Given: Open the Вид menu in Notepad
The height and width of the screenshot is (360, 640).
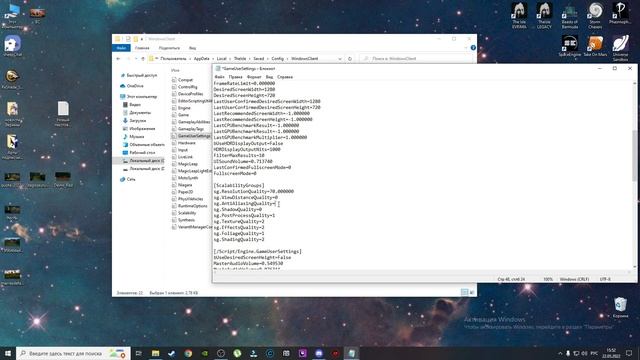Looking at the screenshot, I should coord(269,77).
